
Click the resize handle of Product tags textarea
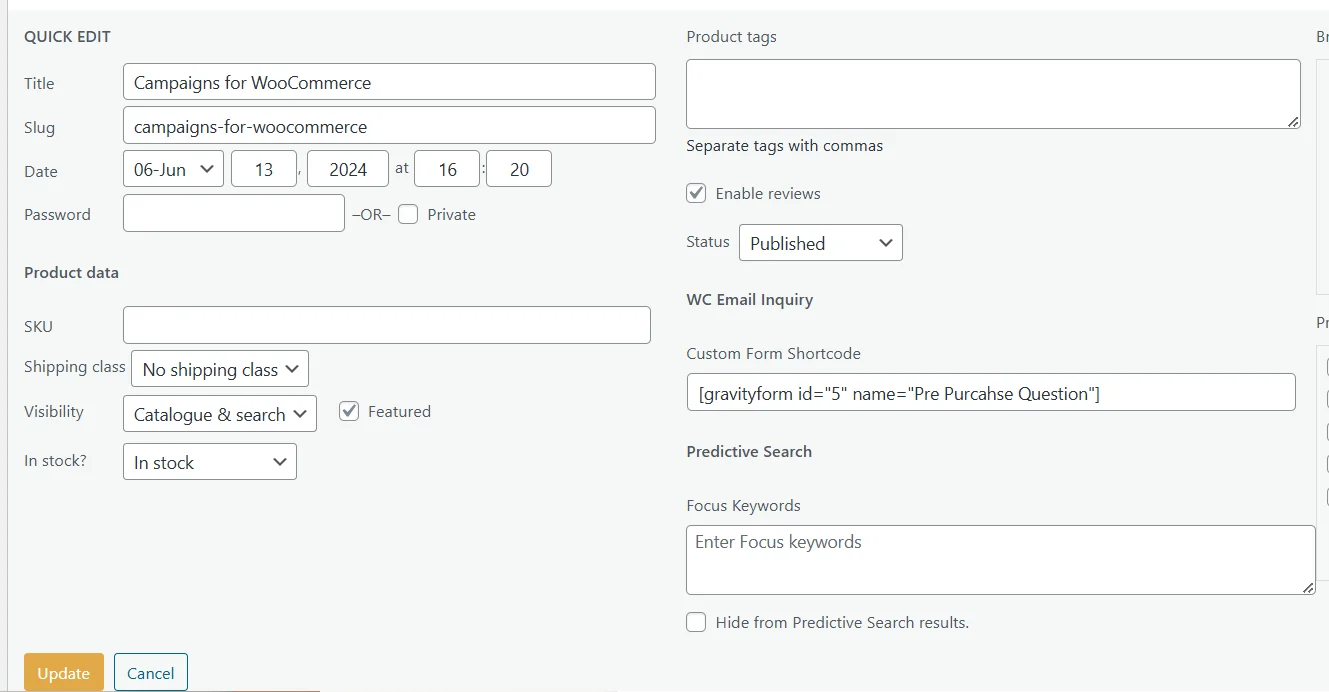pos(1293,122)
